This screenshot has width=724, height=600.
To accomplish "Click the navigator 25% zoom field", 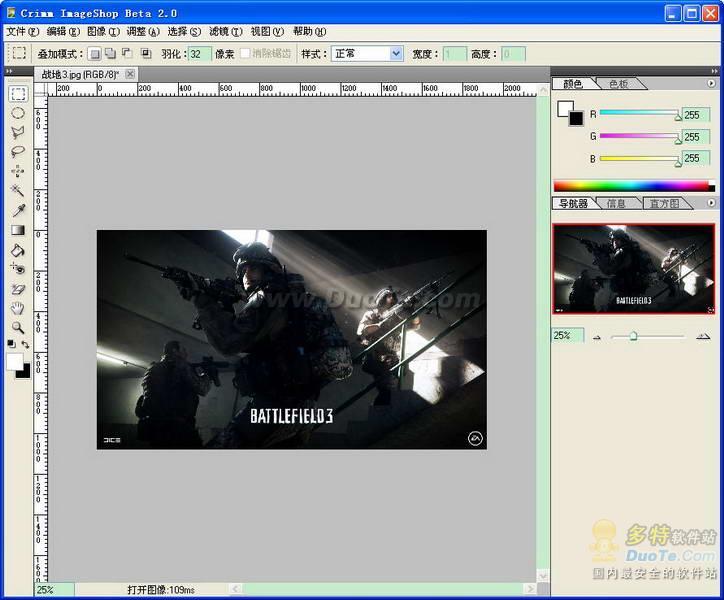I will click(x=568, y=335).
